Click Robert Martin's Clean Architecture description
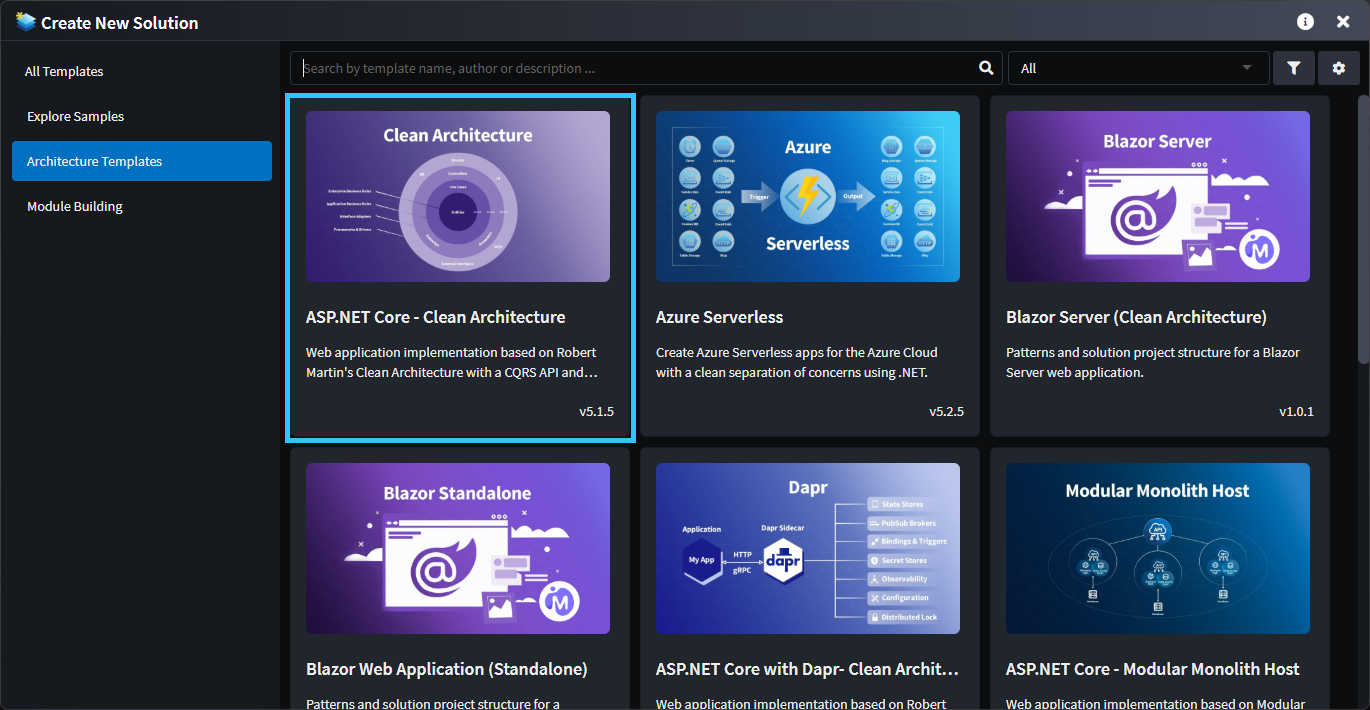 (452, 362)
